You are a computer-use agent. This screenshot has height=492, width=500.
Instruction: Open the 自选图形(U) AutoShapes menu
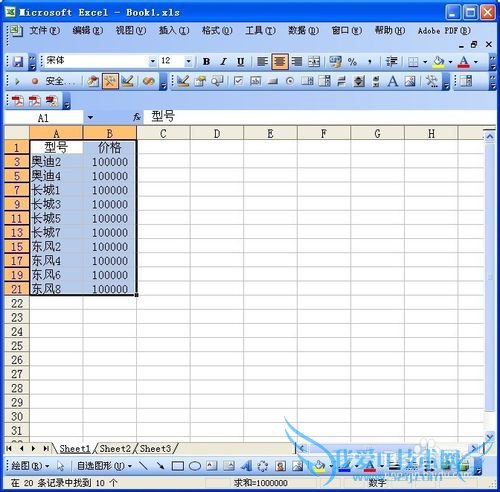coord(104,466)
